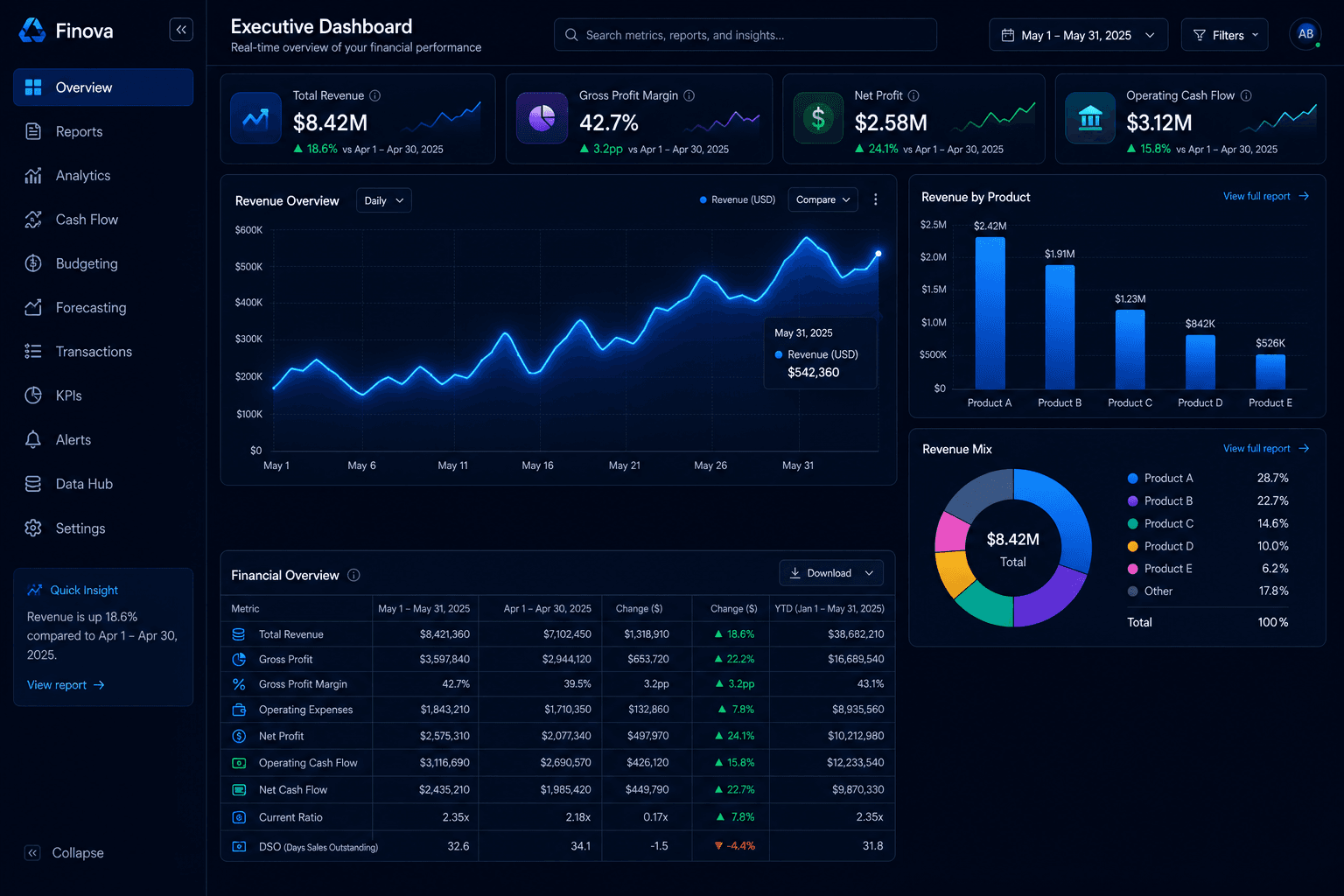This screenshot has height=896, width=1344.
Task: Click Total Revenue row icon in table
Action: pyautogui.click(x=239, y=633)
